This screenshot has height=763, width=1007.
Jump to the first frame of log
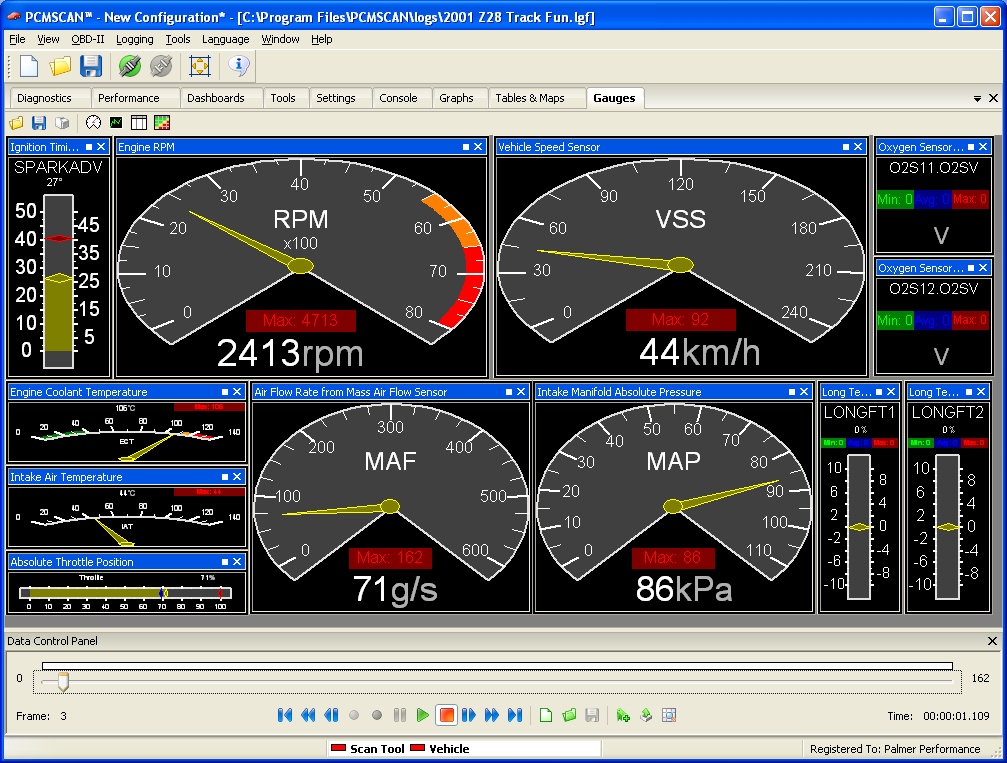pos(285,715)
